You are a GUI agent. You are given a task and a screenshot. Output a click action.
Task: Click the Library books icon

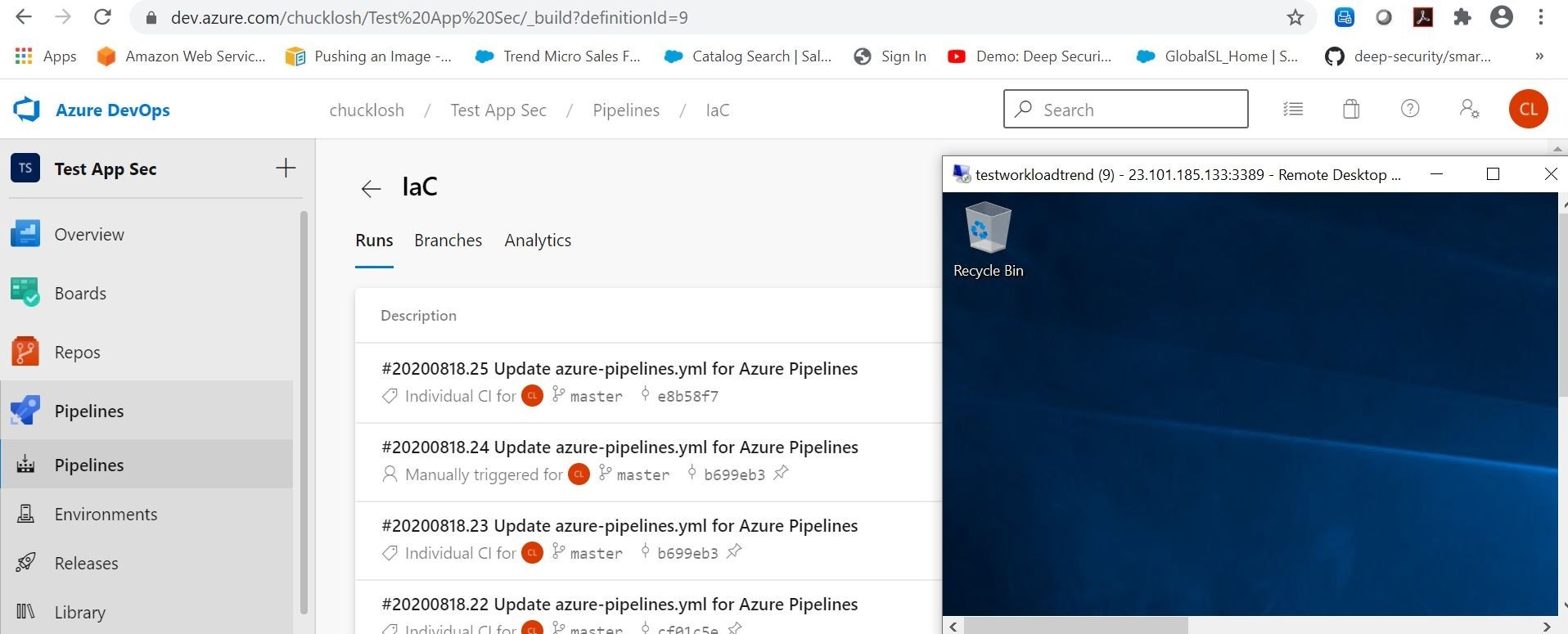coord(25,612)
